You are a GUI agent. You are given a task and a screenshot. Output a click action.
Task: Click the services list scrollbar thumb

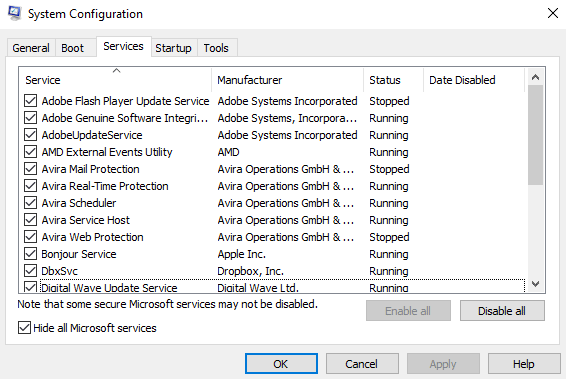535,135
